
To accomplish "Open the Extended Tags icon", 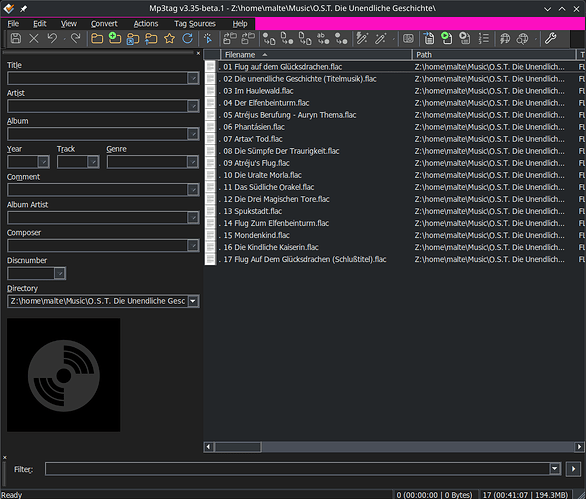I will 408,38.
